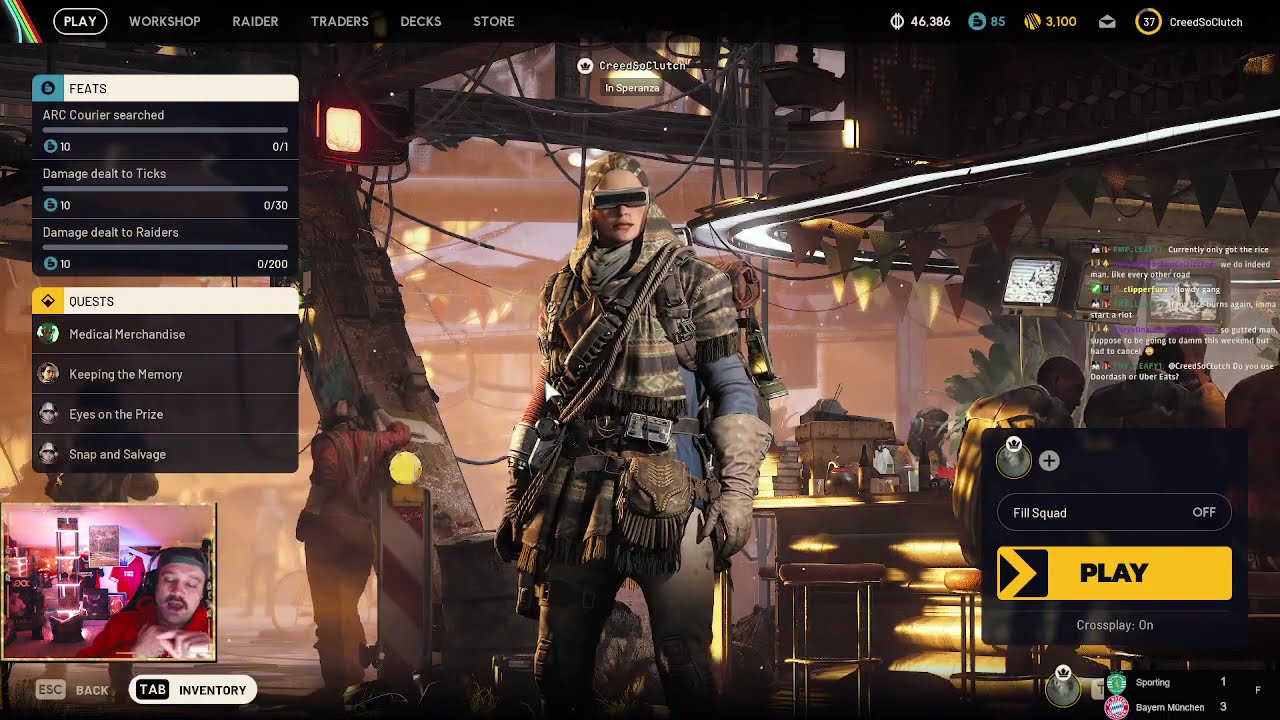Click the crowned avatar beside the football scoreboard

coord(1063,686)
